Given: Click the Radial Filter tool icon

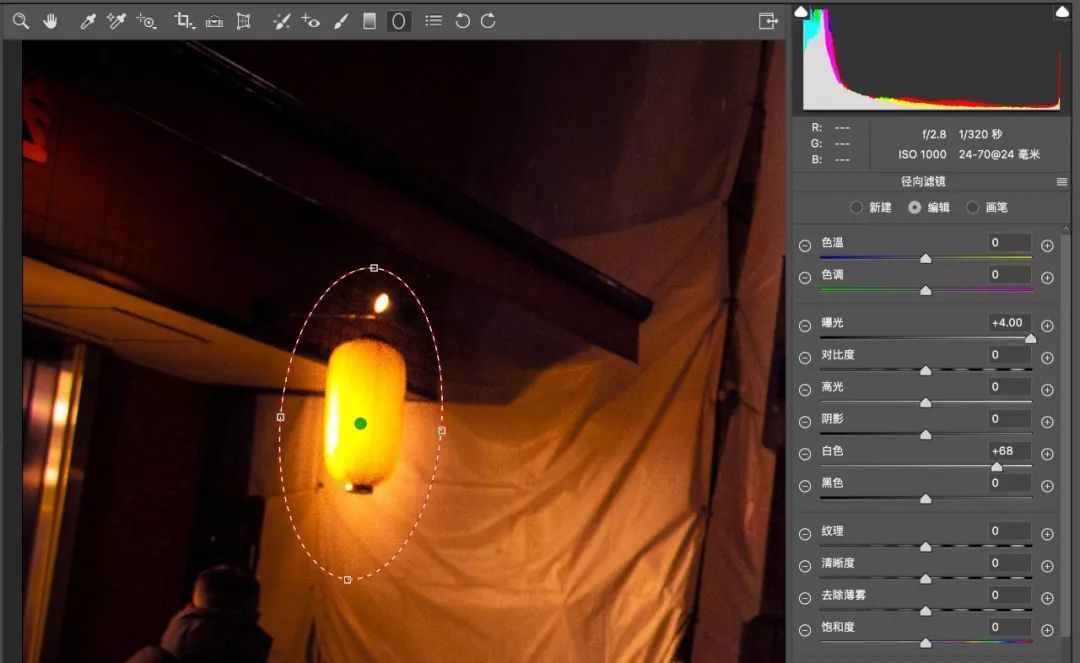Looking at the screenshot, I should click(x=398, y=21).
